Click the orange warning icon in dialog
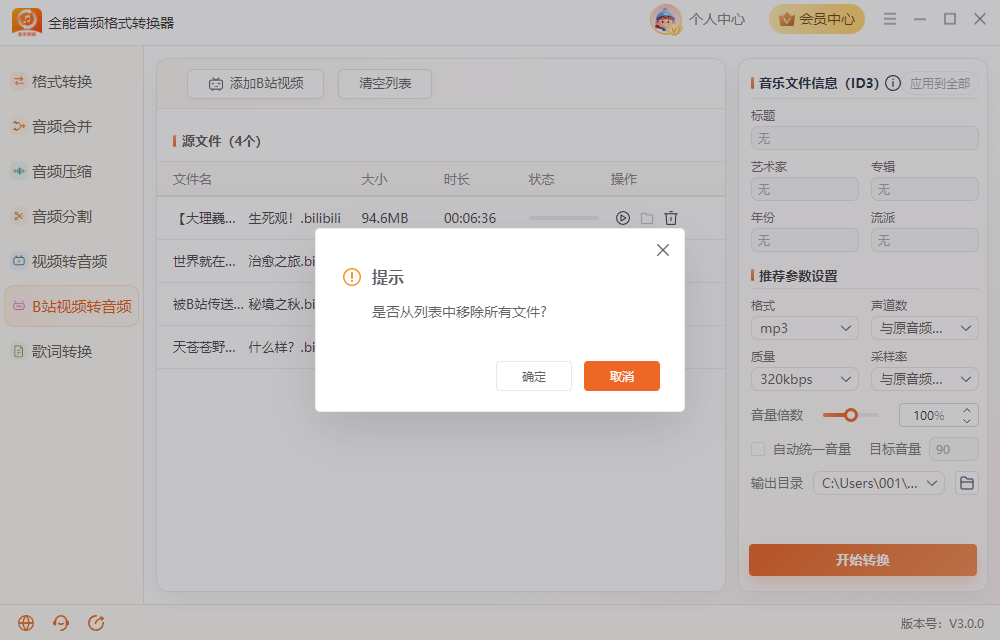 pyautogui.click(x=352, y=277)
